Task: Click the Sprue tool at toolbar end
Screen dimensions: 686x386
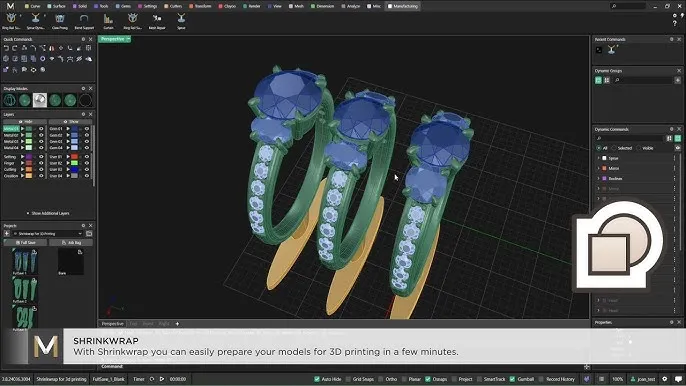Action: tap(181, 21)
